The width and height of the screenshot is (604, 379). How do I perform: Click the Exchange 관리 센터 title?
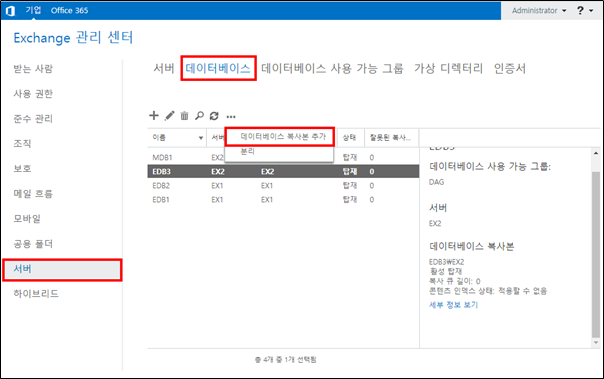73,38
